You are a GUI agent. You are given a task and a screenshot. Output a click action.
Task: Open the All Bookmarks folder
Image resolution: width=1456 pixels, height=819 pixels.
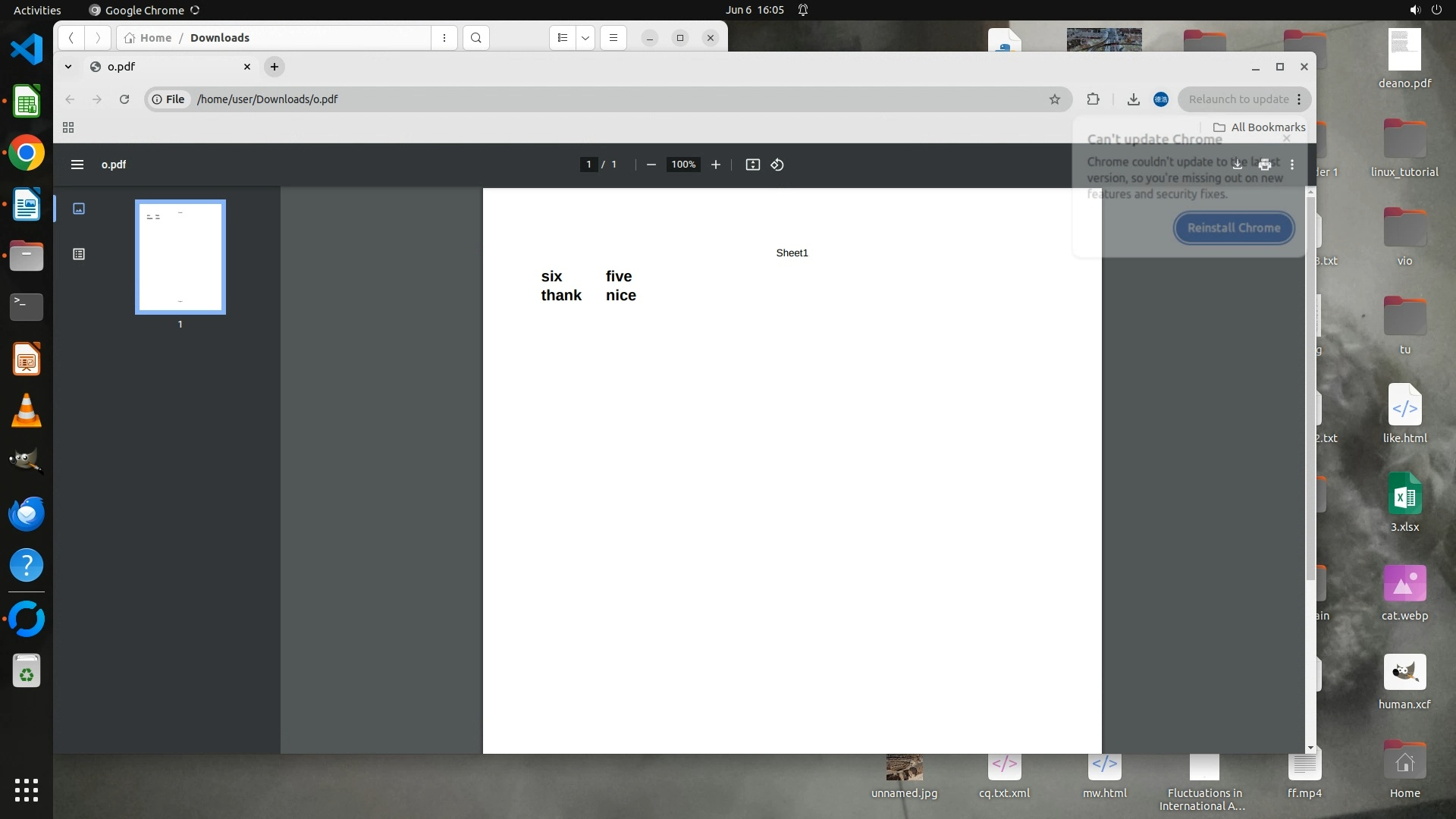pyautogui.click(x=1259, y=127)
